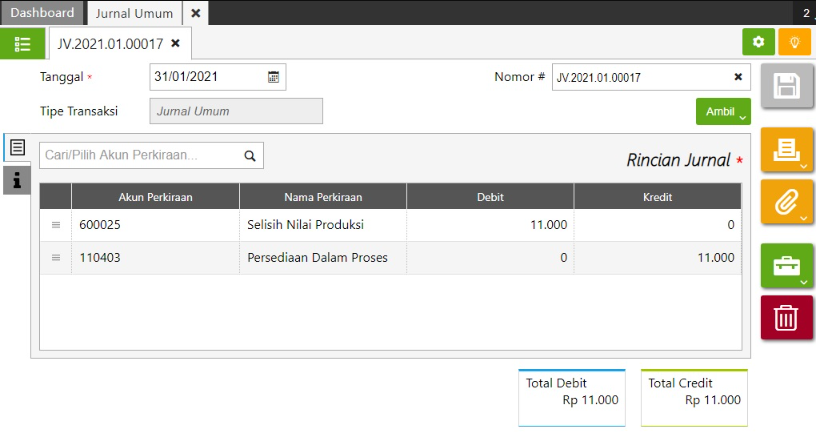The height and width of the screenshot is (432, 816).
Task: Click the Cari/Pilih Akun Perkiraan search field
Action: pos(139,155)
